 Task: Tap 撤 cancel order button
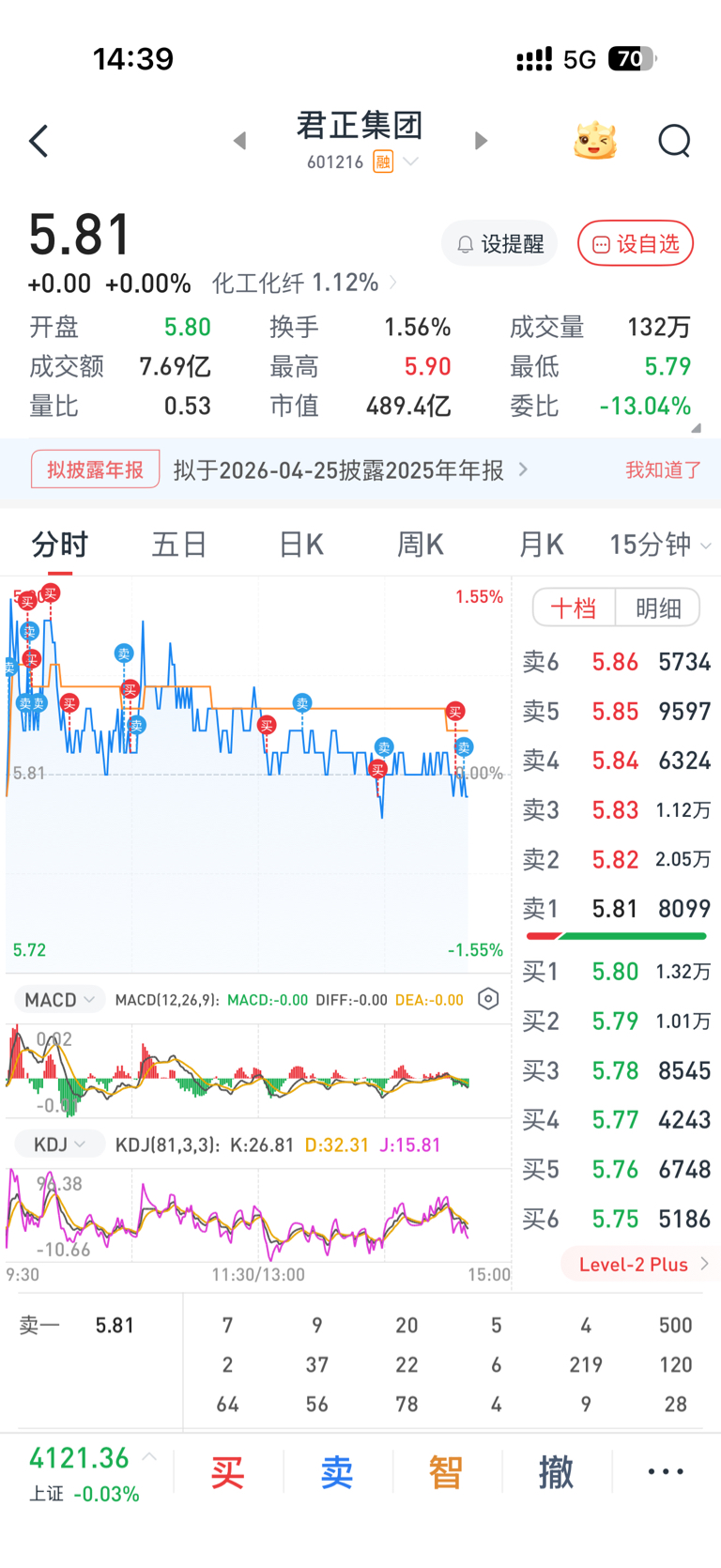556,1472
